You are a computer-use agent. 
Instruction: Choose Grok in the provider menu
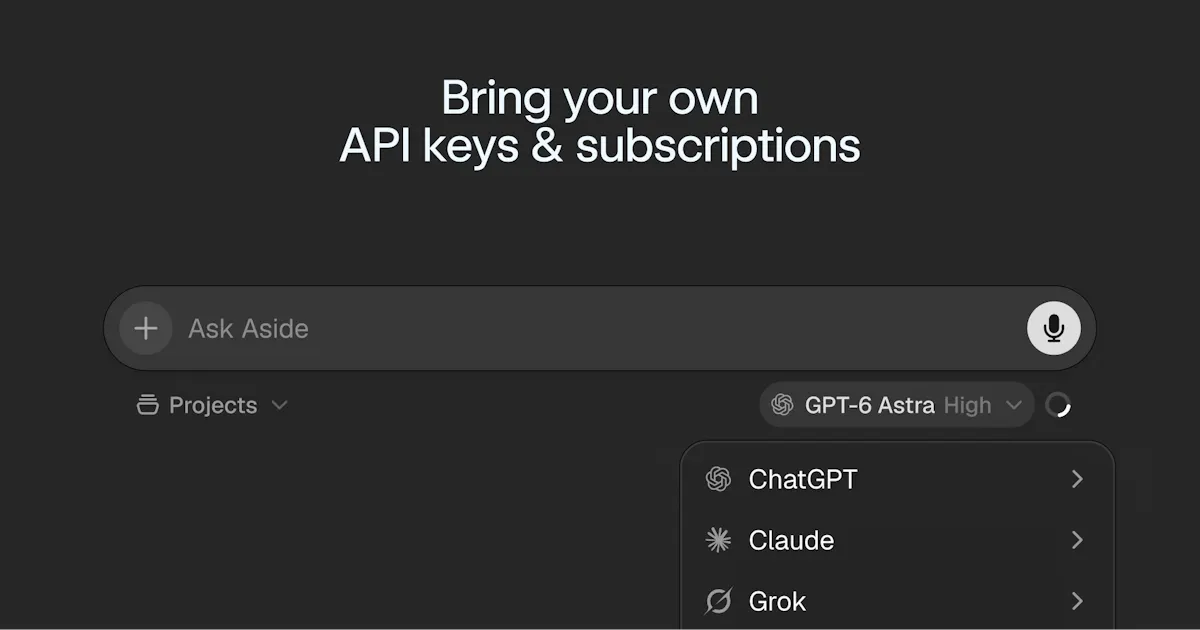[897, 601]
